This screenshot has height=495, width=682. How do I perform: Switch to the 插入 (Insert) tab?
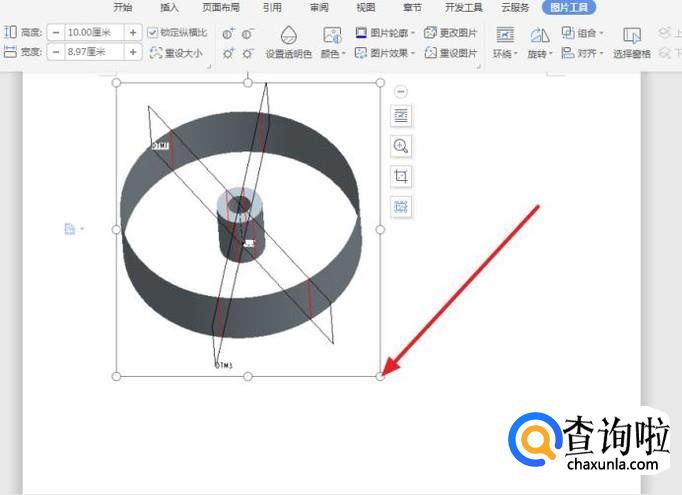point(169,7)
